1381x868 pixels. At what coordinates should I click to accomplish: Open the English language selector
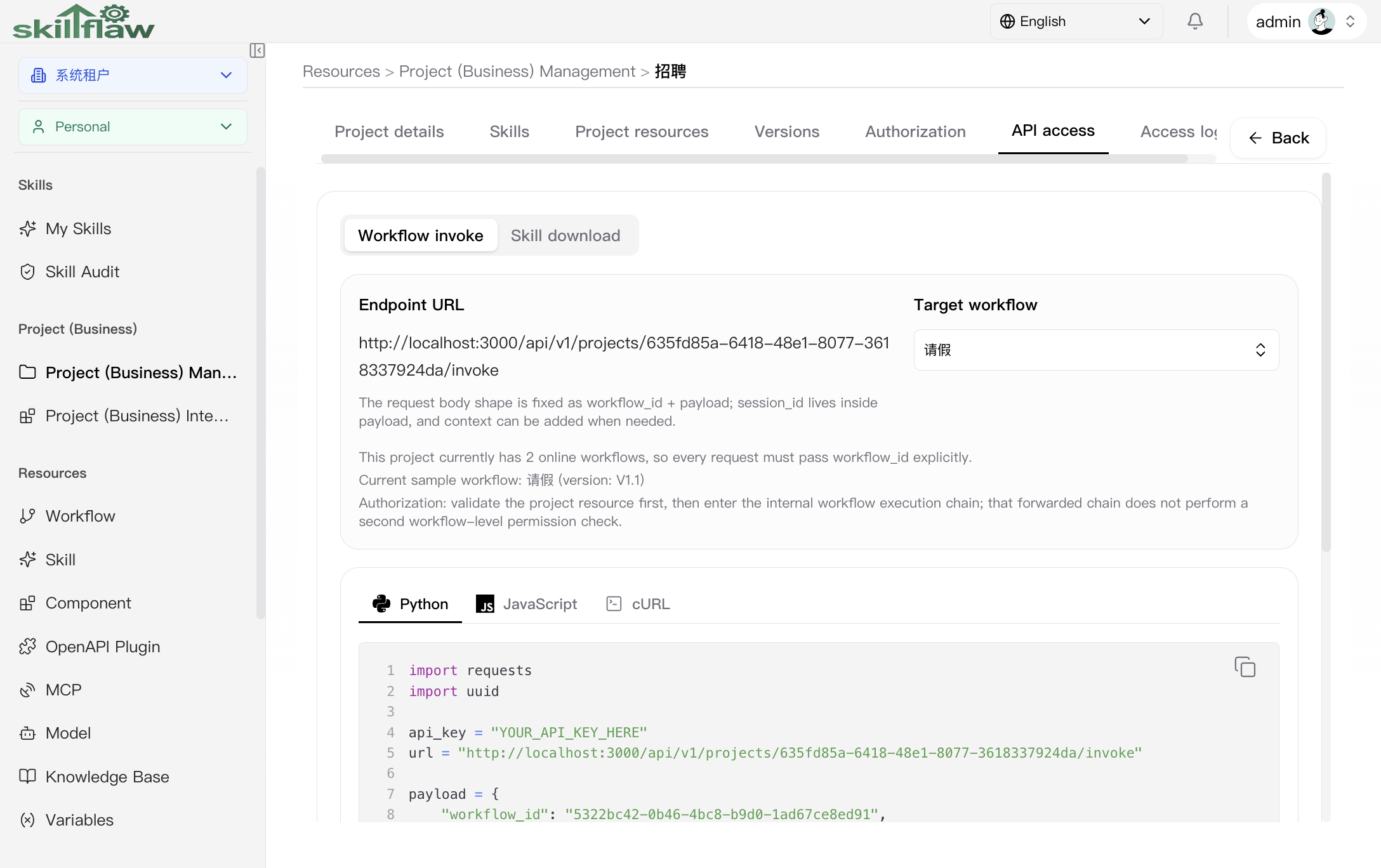coord(1076,22)
